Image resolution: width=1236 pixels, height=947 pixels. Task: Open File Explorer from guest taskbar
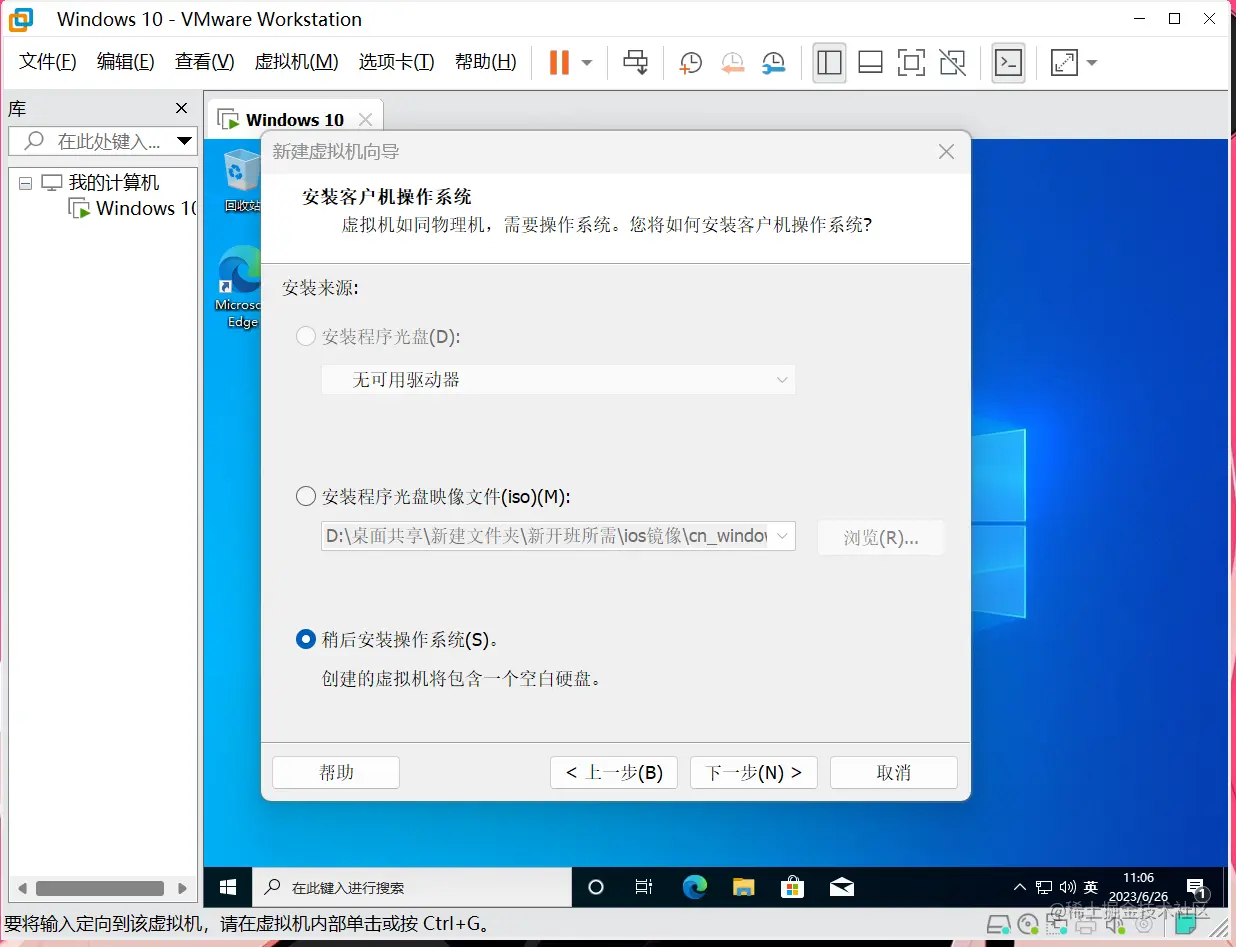point(743,887)
